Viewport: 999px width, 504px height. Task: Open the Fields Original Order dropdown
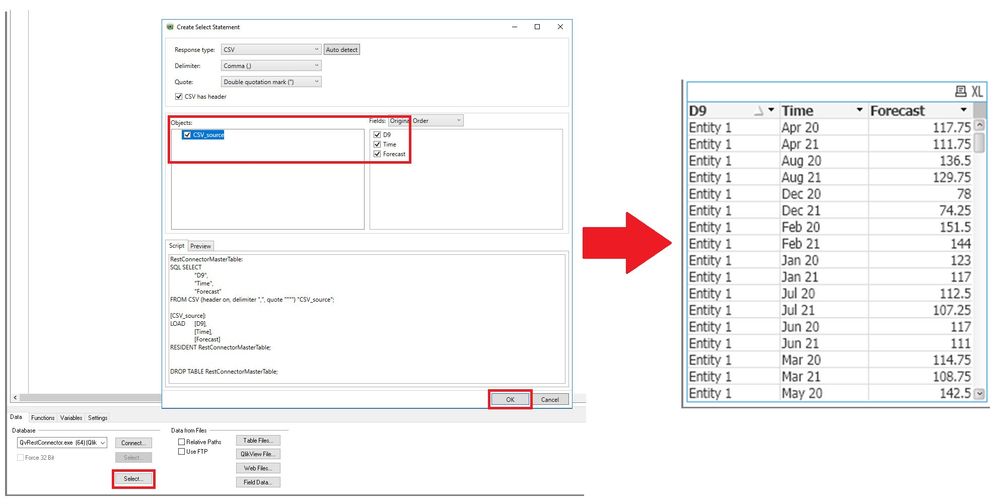(x=426, y=120)
